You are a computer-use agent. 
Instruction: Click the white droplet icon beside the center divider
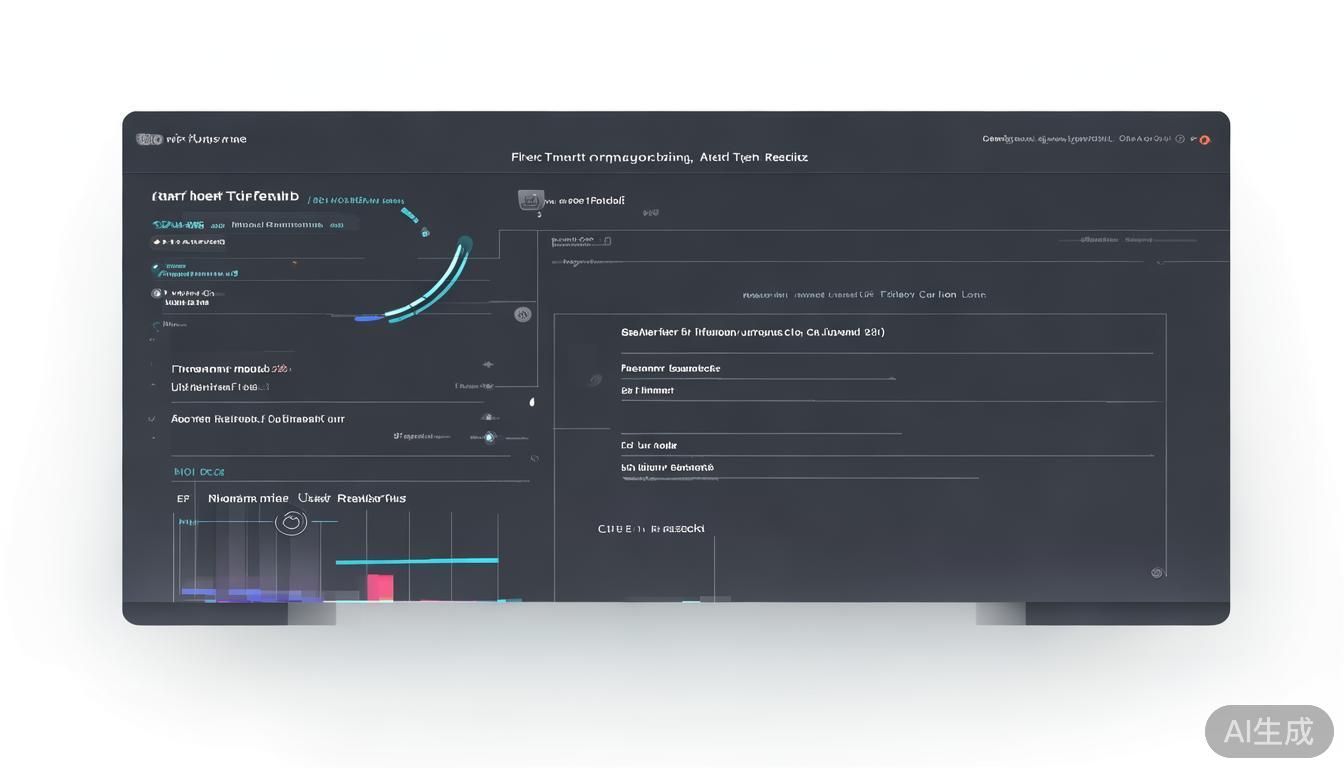click(532, 402)
